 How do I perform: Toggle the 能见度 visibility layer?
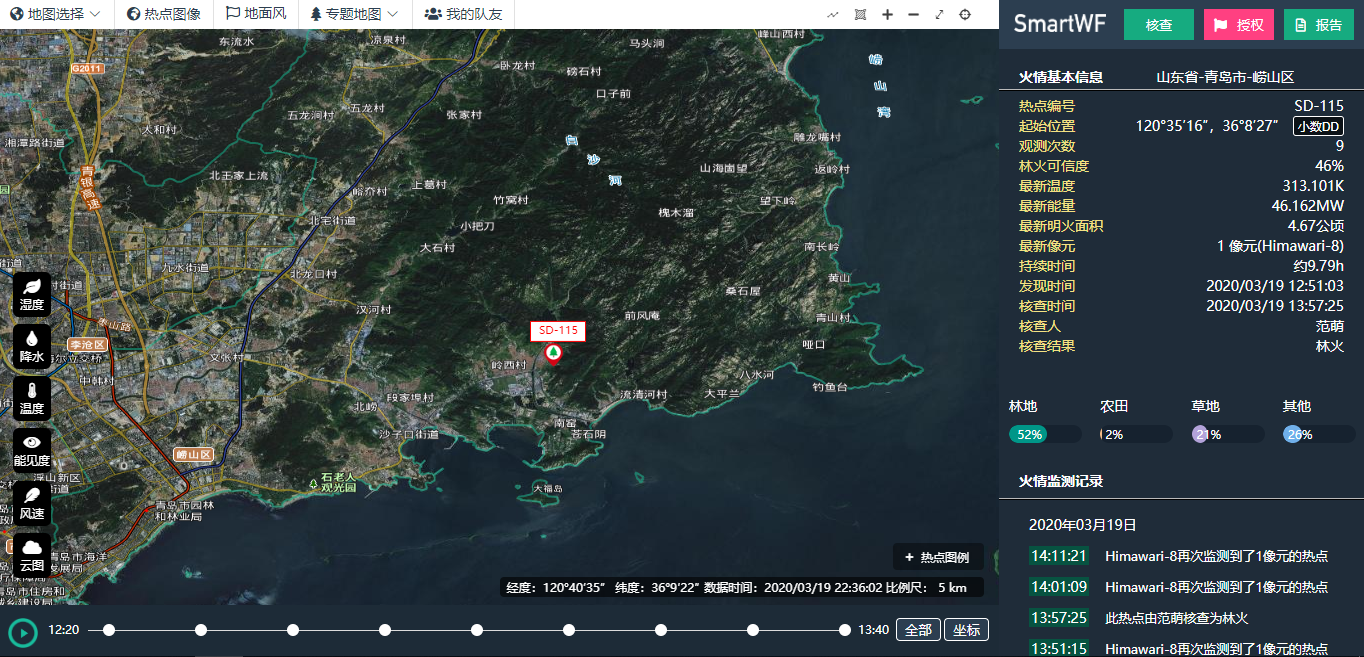[32, 450]
